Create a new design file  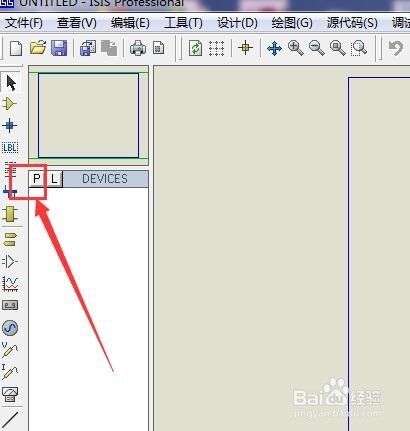[16, 48]
